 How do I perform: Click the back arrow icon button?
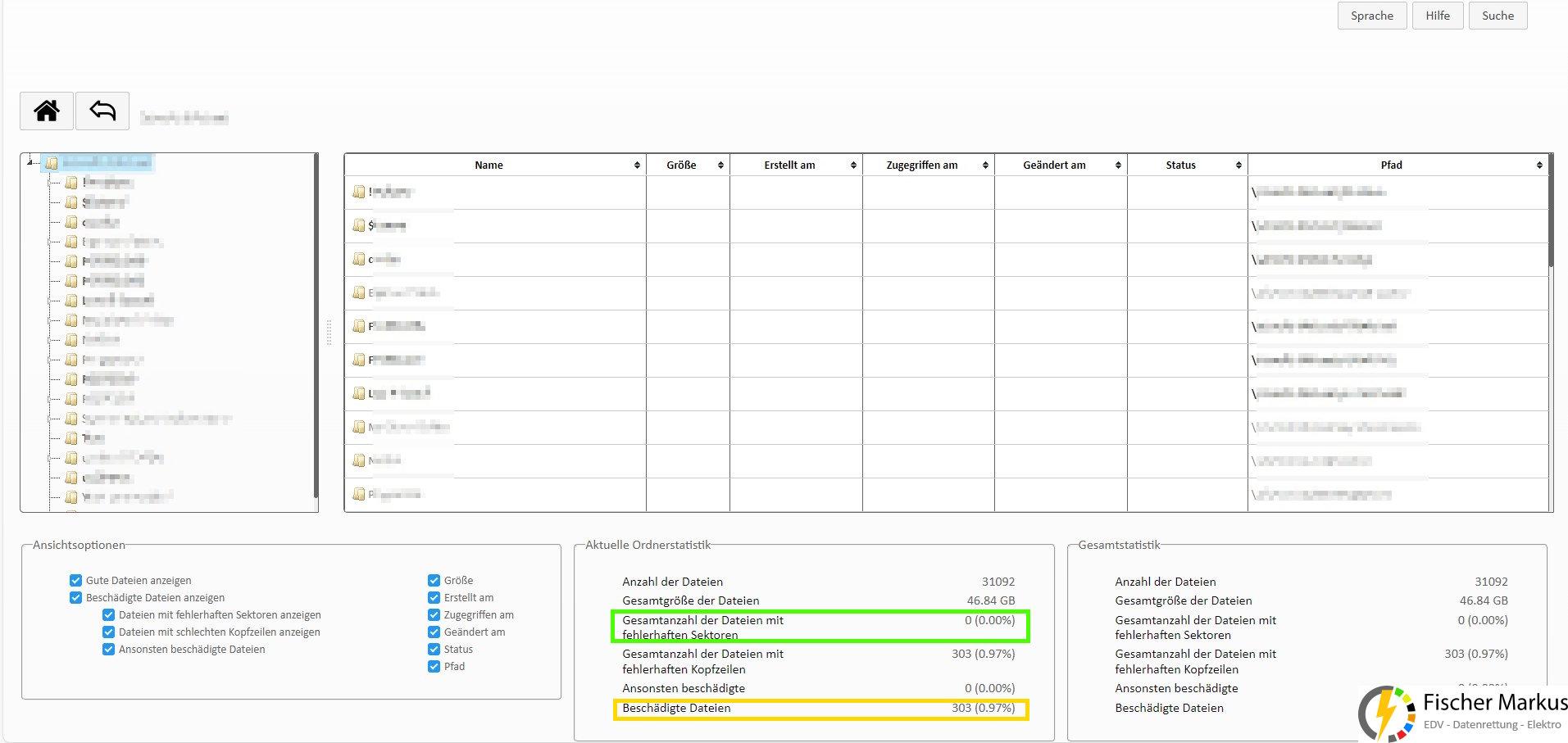pos(102,111)
